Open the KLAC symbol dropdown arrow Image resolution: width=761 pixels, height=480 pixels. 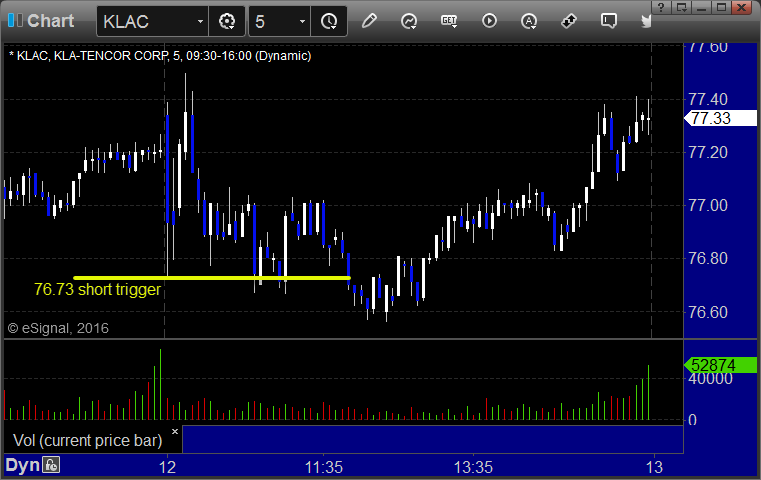click(x=200, y=21)
